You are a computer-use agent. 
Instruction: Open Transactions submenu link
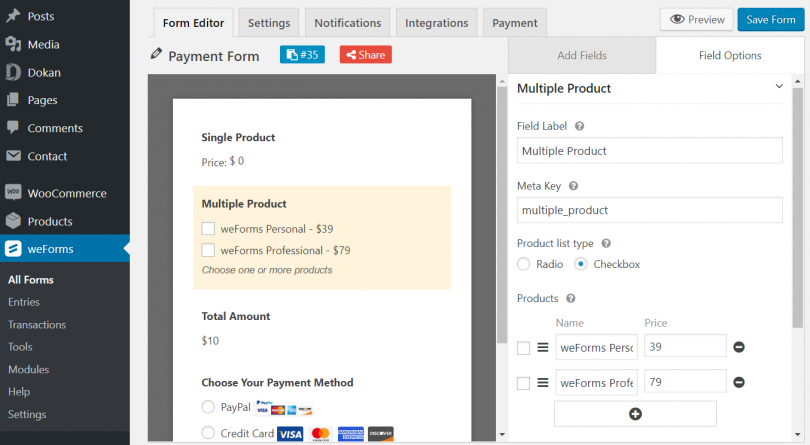click(37, 325)
